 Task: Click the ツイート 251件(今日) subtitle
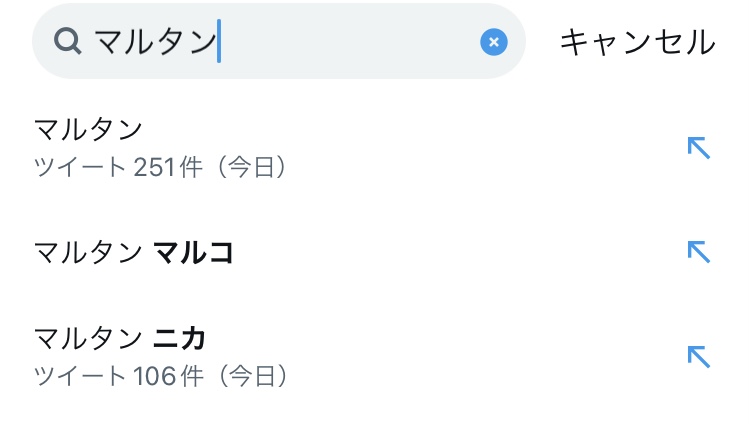(162, 167)
